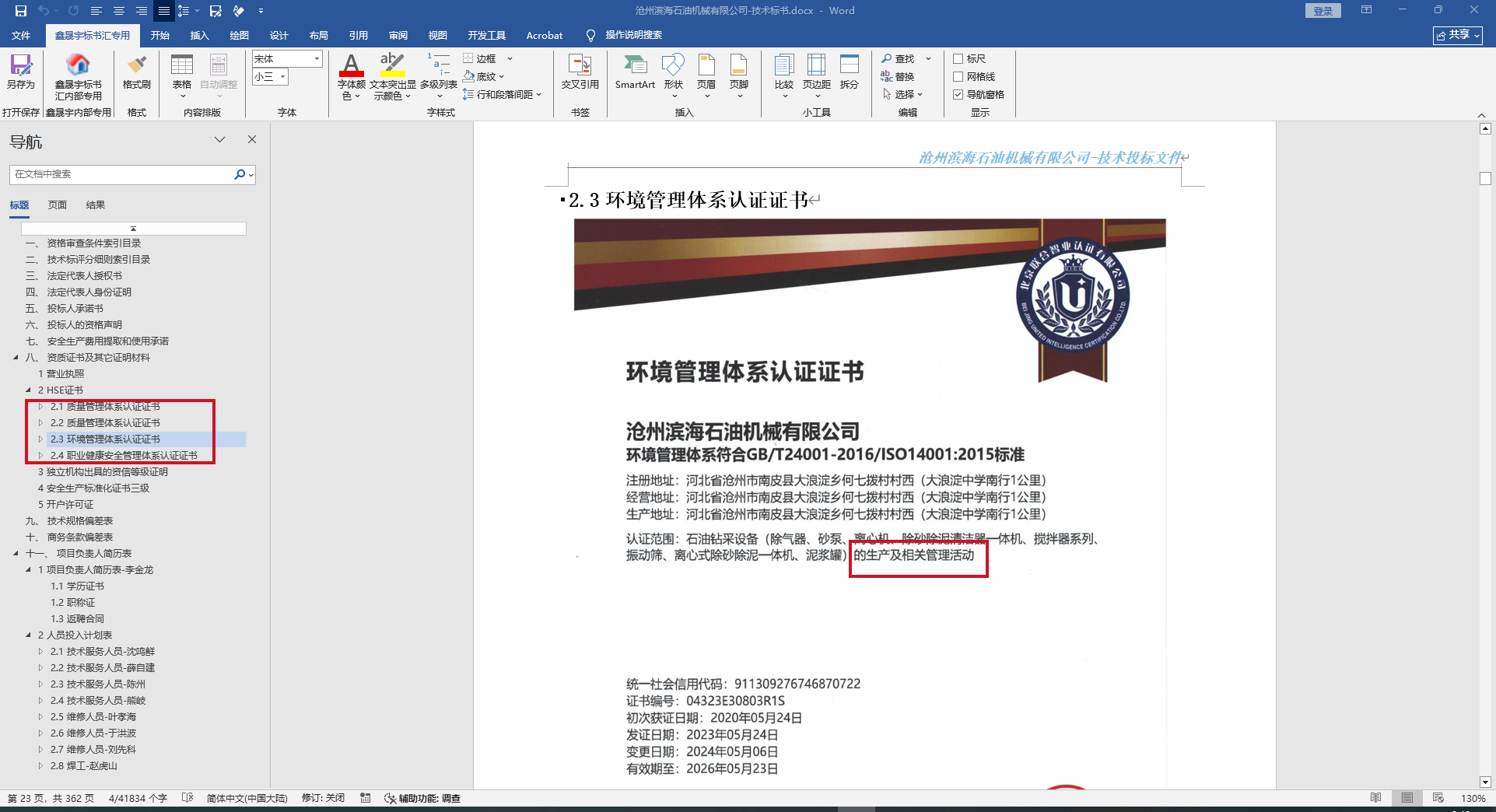Insert a SmartArt graphic
The height and width of the screenshot is (812, 1496).
pyautogui.click(x=635, y=72)
